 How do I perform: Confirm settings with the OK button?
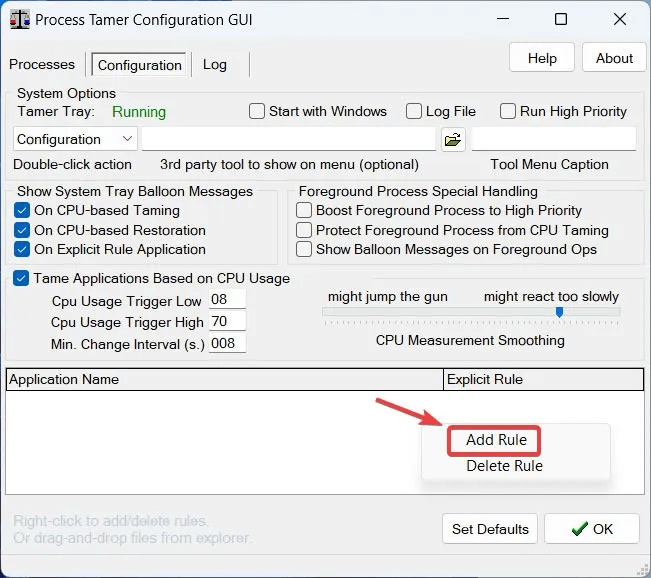pyautogui.click(x=592, y=529)
